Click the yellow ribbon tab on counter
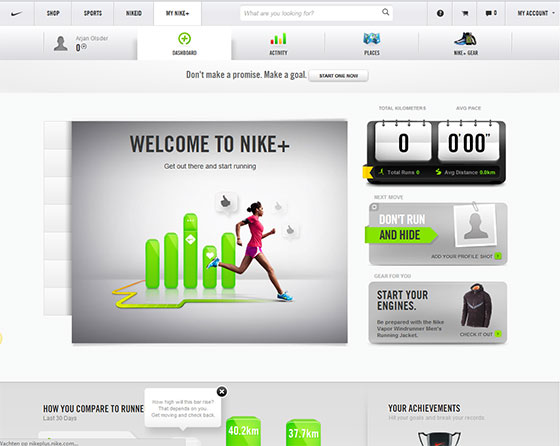560x446 pixels. coord(368,172)
